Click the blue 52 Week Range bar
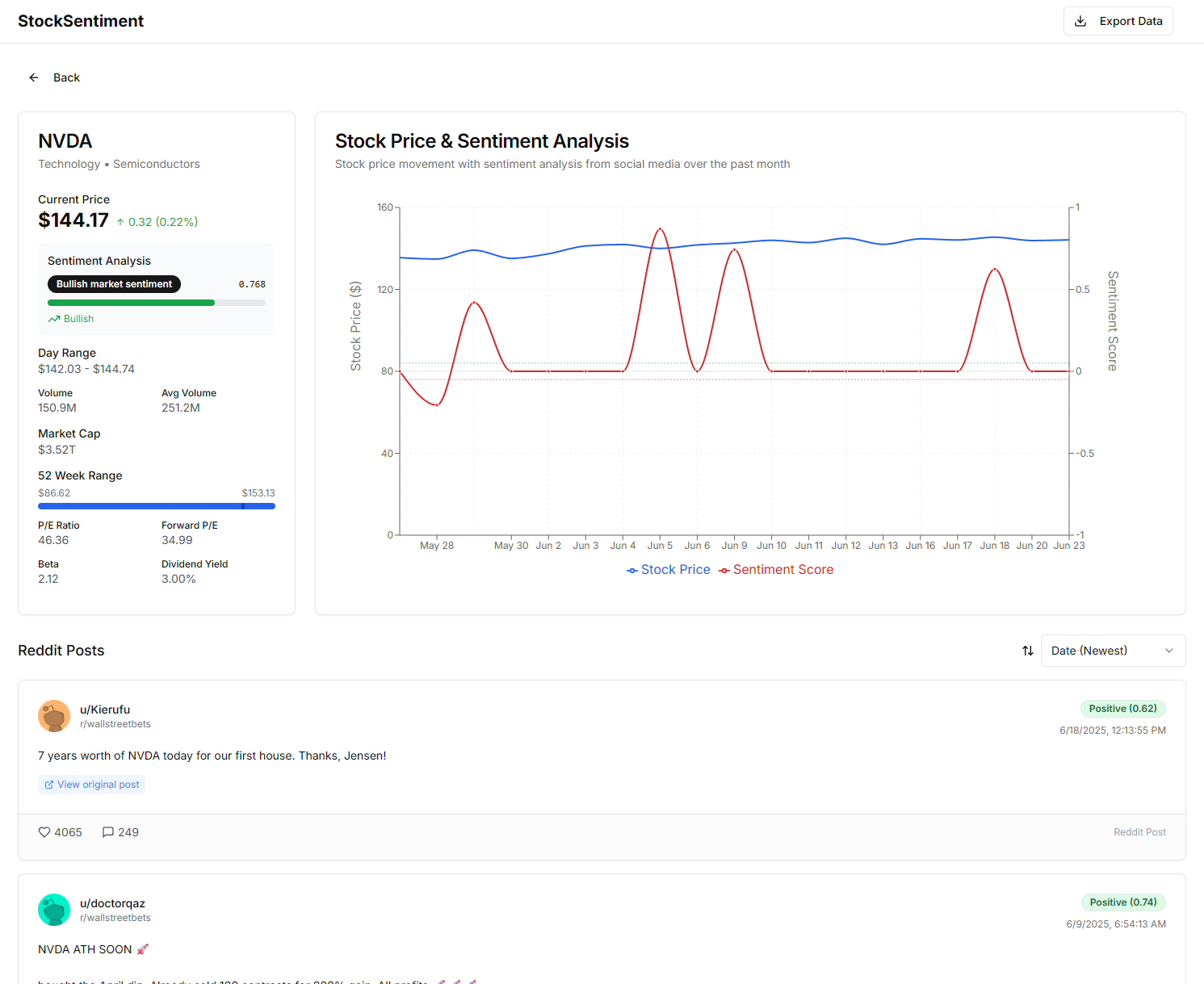 tap(157, 506)
